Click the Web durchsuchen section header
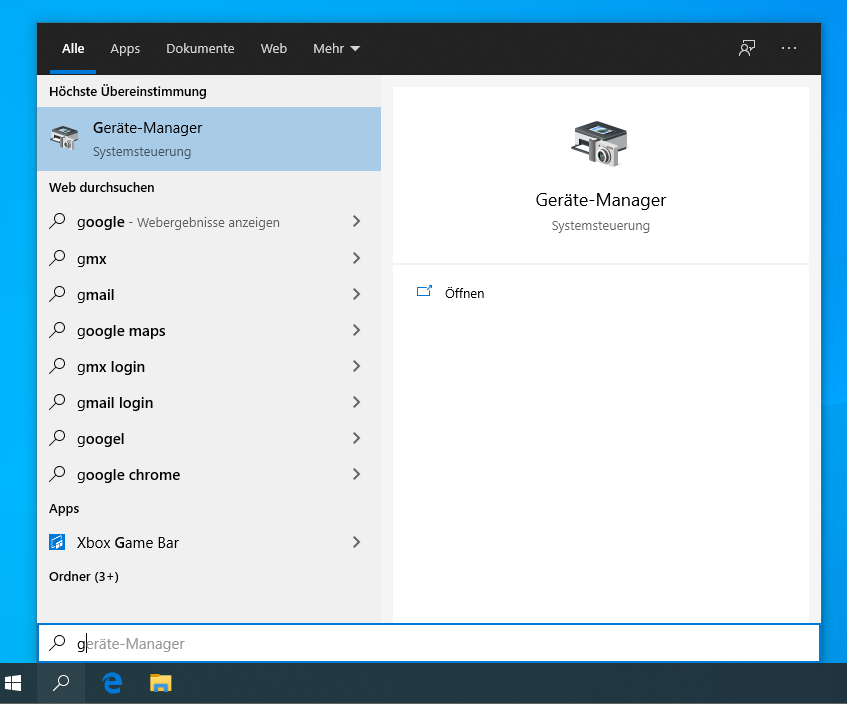This screenshot has height=704, width=847. 102,187
